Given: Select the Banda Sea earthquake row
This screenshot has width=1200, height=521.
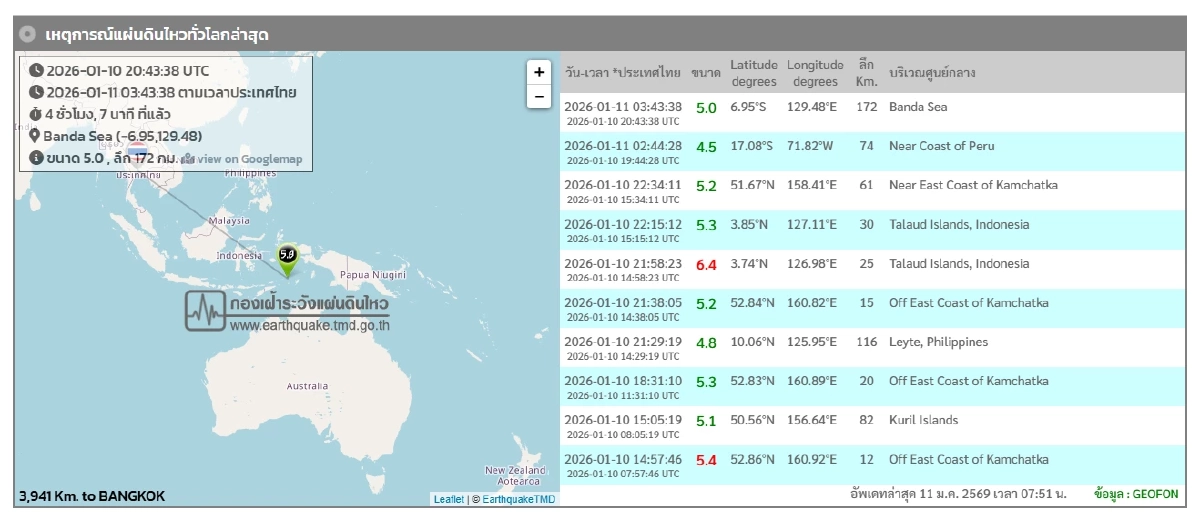Looking at the screenshot, I should [x=870, y=113].
